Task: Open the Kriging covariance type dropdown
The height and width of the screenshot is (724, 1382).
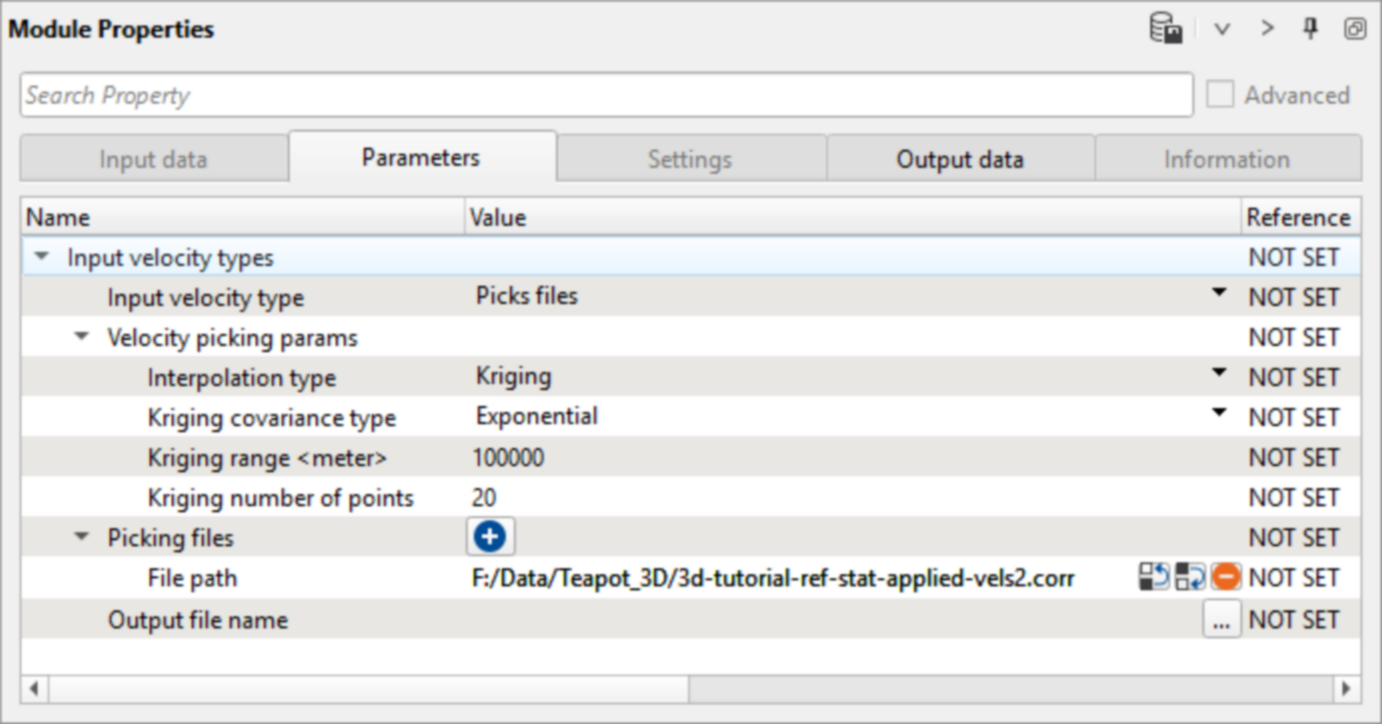Action: click(1218, 414)
